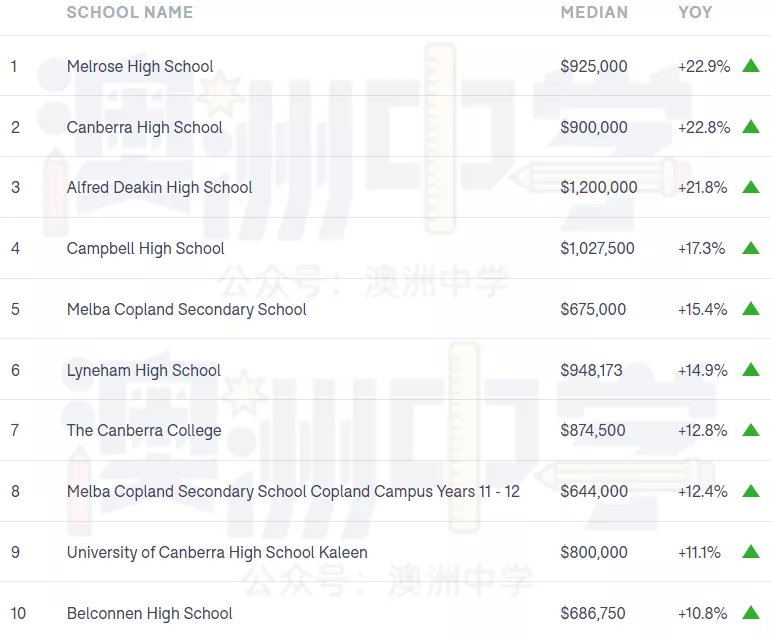
Task: Click green up arrow for Canberra High School
Action: pos(751,126)
